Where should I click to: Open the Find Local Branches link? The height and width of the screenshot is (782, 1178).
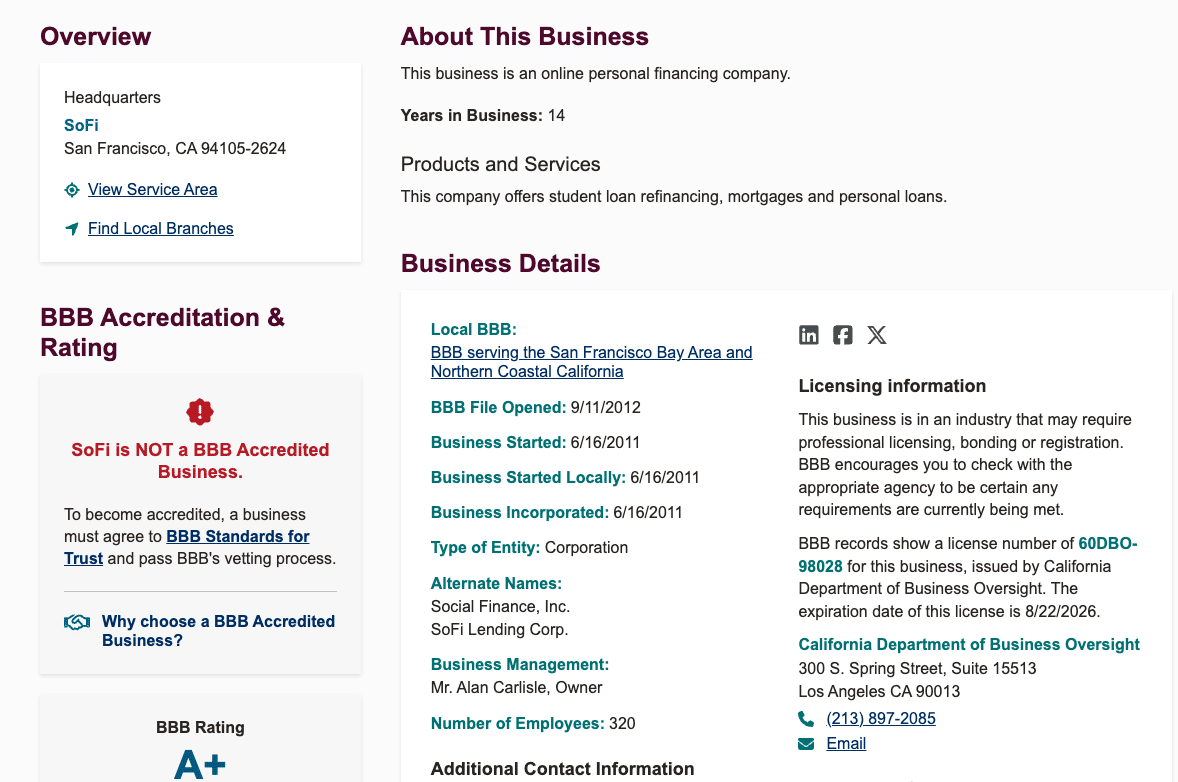click(160, 228)
